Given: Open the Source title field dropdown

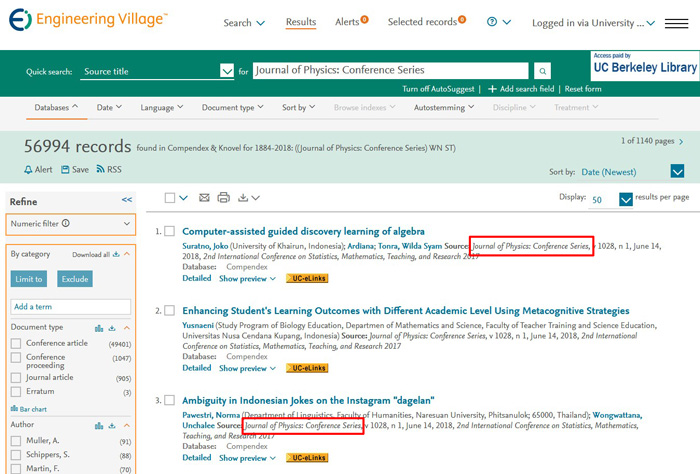Looking at the screenshot, I should (226, 71).
